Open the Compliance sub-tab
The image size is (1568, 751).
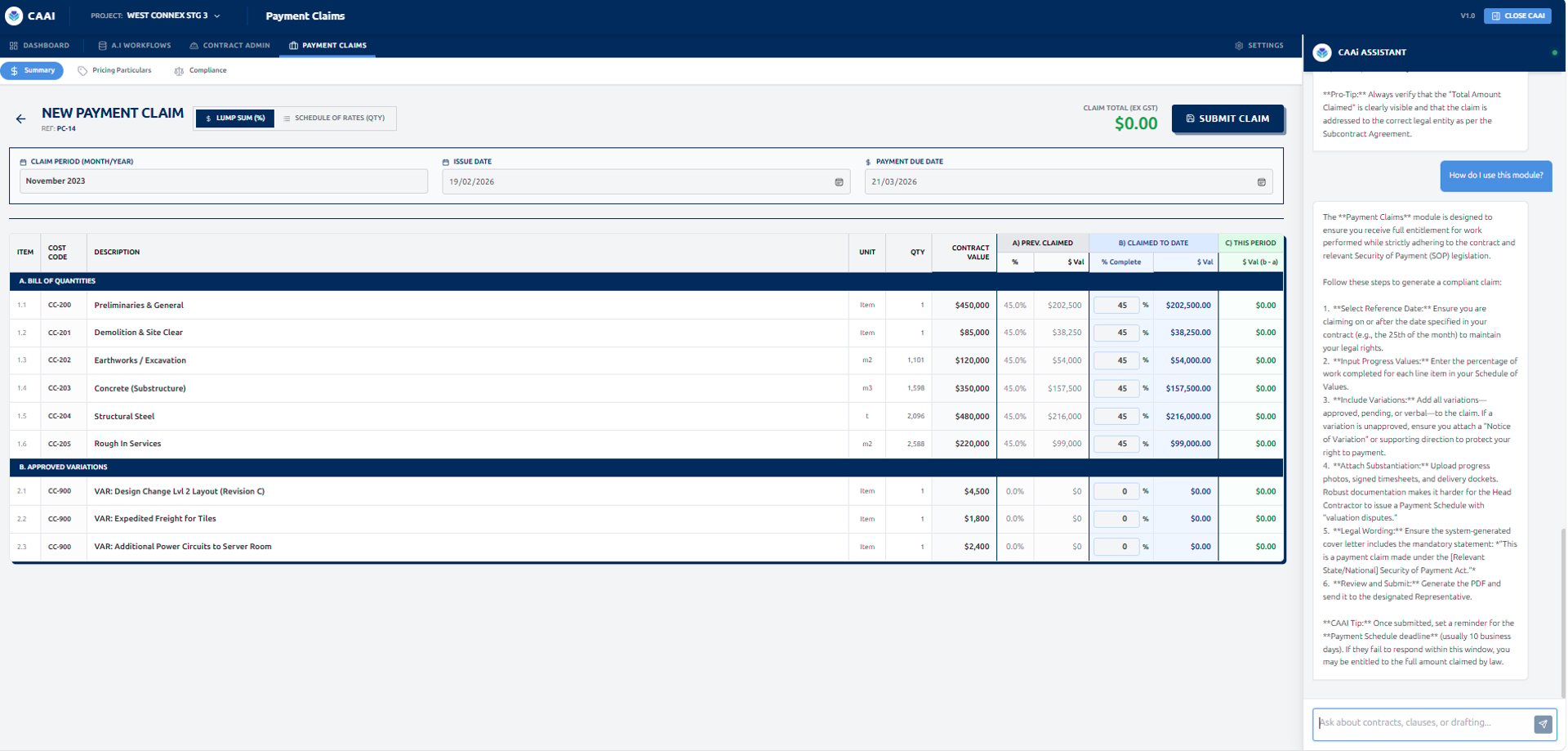(201, 70)
